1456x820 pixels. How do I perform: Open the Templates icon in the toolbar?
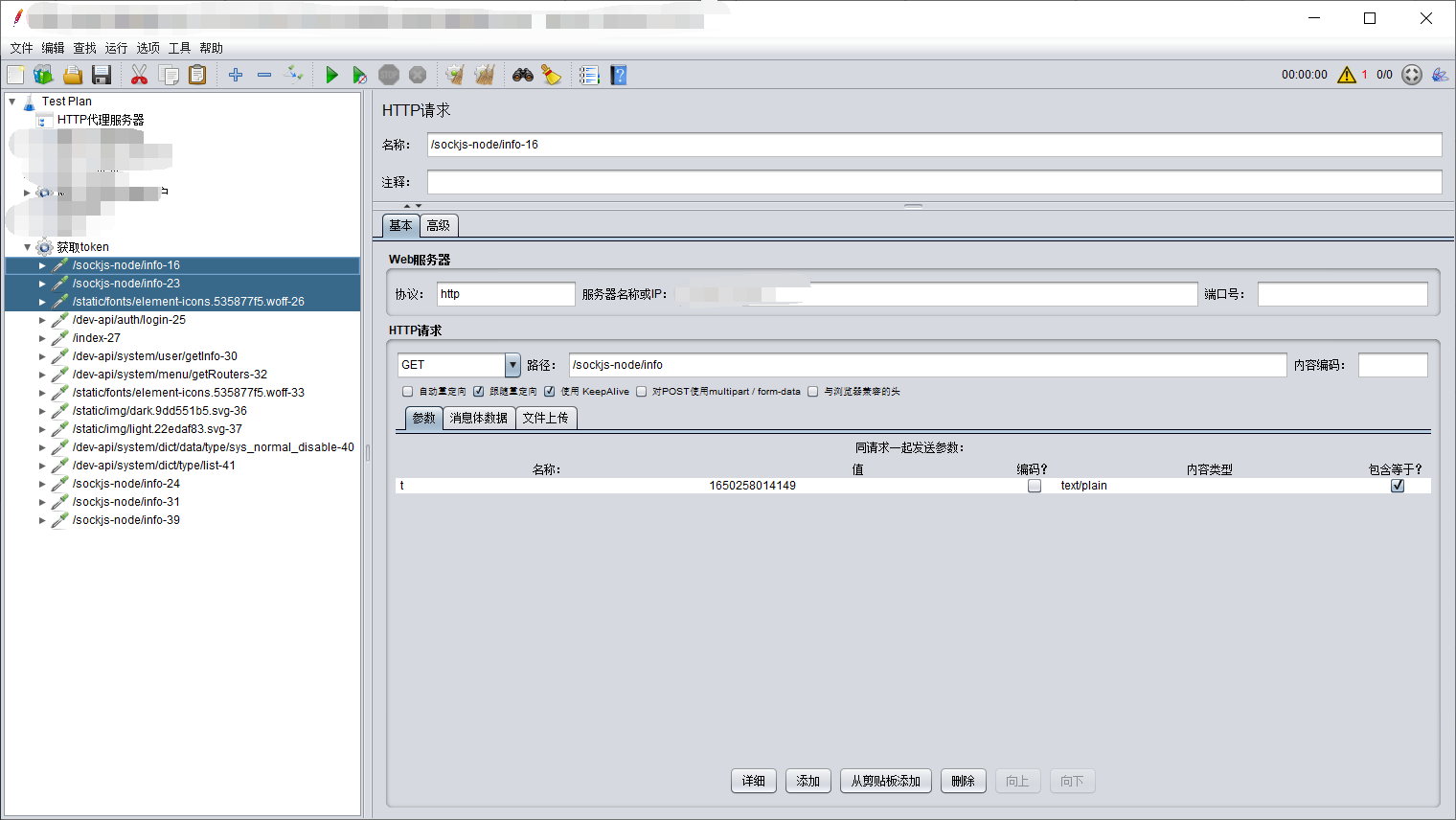pyautogui.click(x=43, y=75)
